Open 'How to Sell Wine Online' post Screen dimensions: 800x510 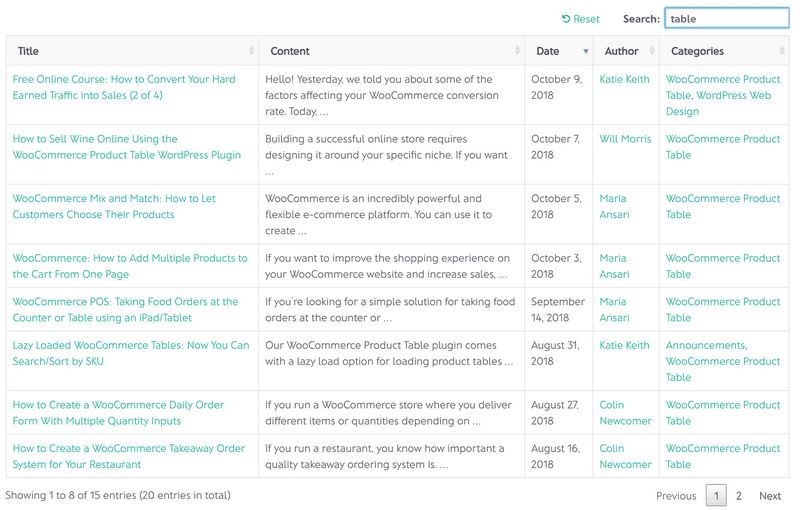pos(127,147)
